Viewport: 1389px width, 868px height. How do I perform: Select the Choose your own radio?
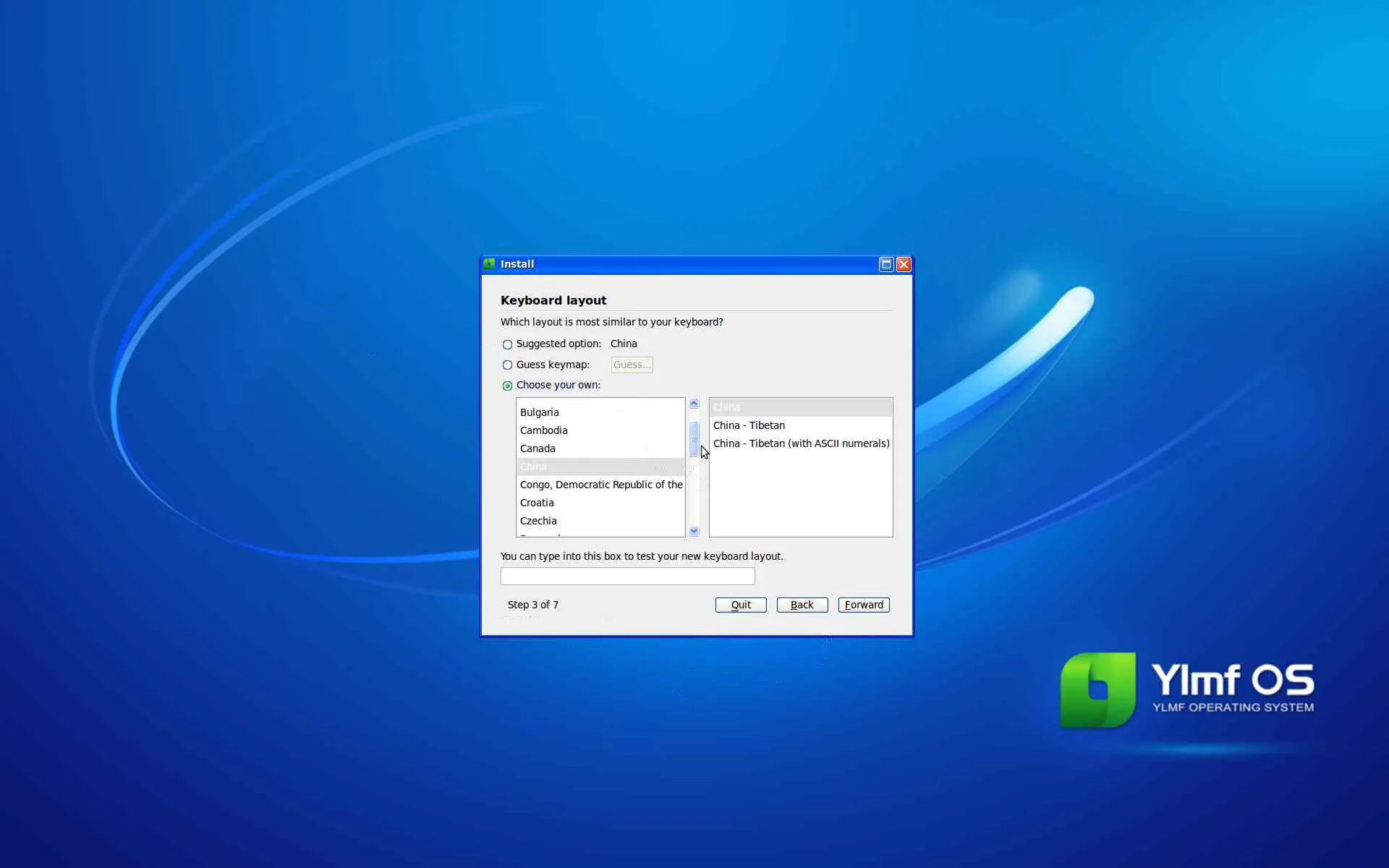(x=507, y=386)
